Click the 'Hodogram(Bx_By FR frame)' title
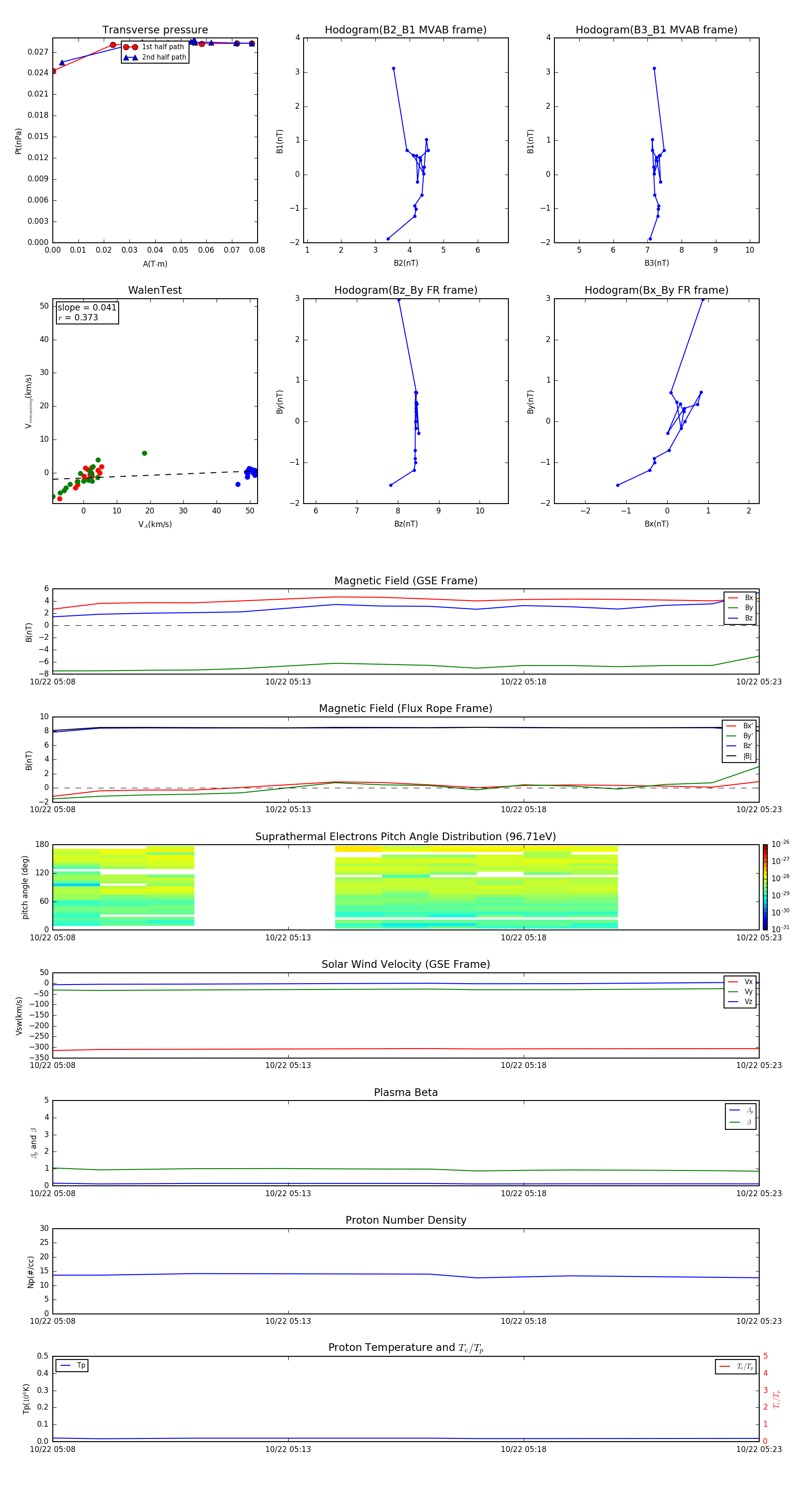 (x=656, y=290)
